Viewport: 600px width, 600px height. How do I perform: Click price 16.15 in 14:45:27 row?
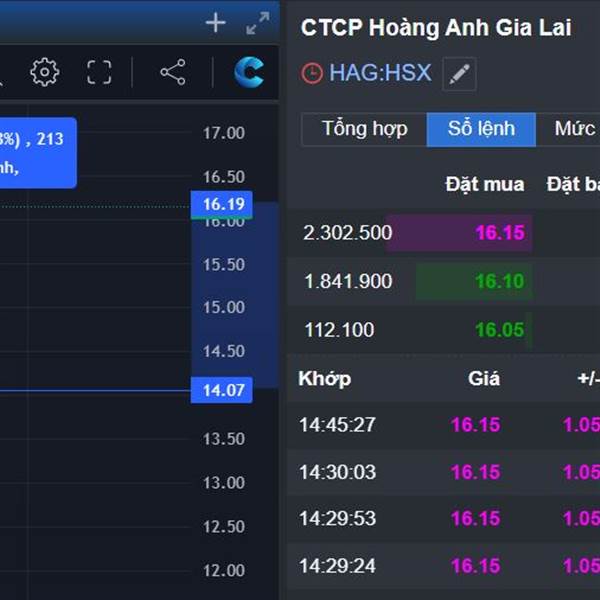[476, 425]
